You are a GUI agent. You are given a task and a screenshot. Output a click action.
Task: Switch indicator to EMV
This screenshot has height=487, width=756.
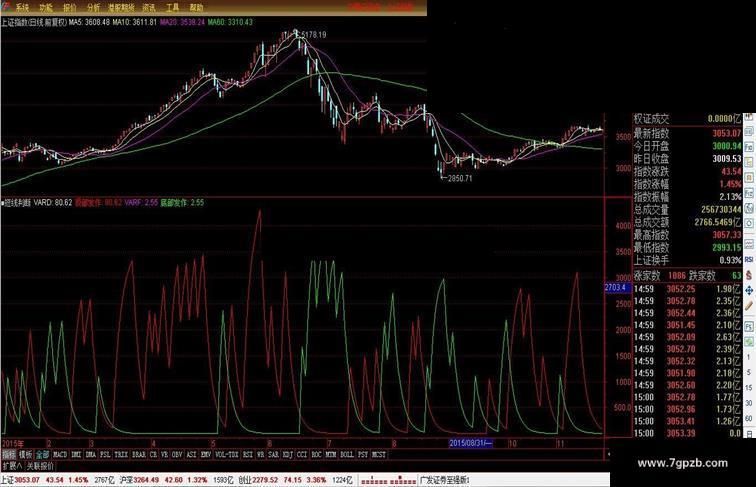click(206, 454)
